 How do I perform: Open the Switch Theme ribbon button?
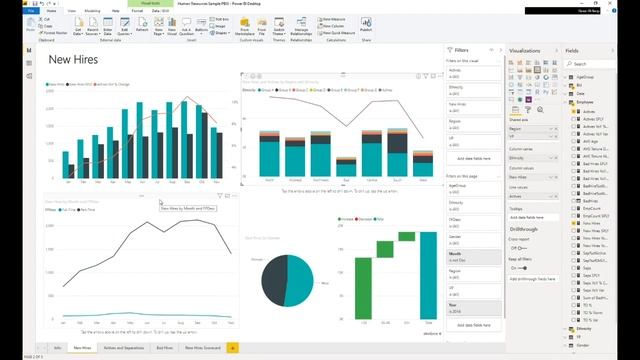coord(279,26)
